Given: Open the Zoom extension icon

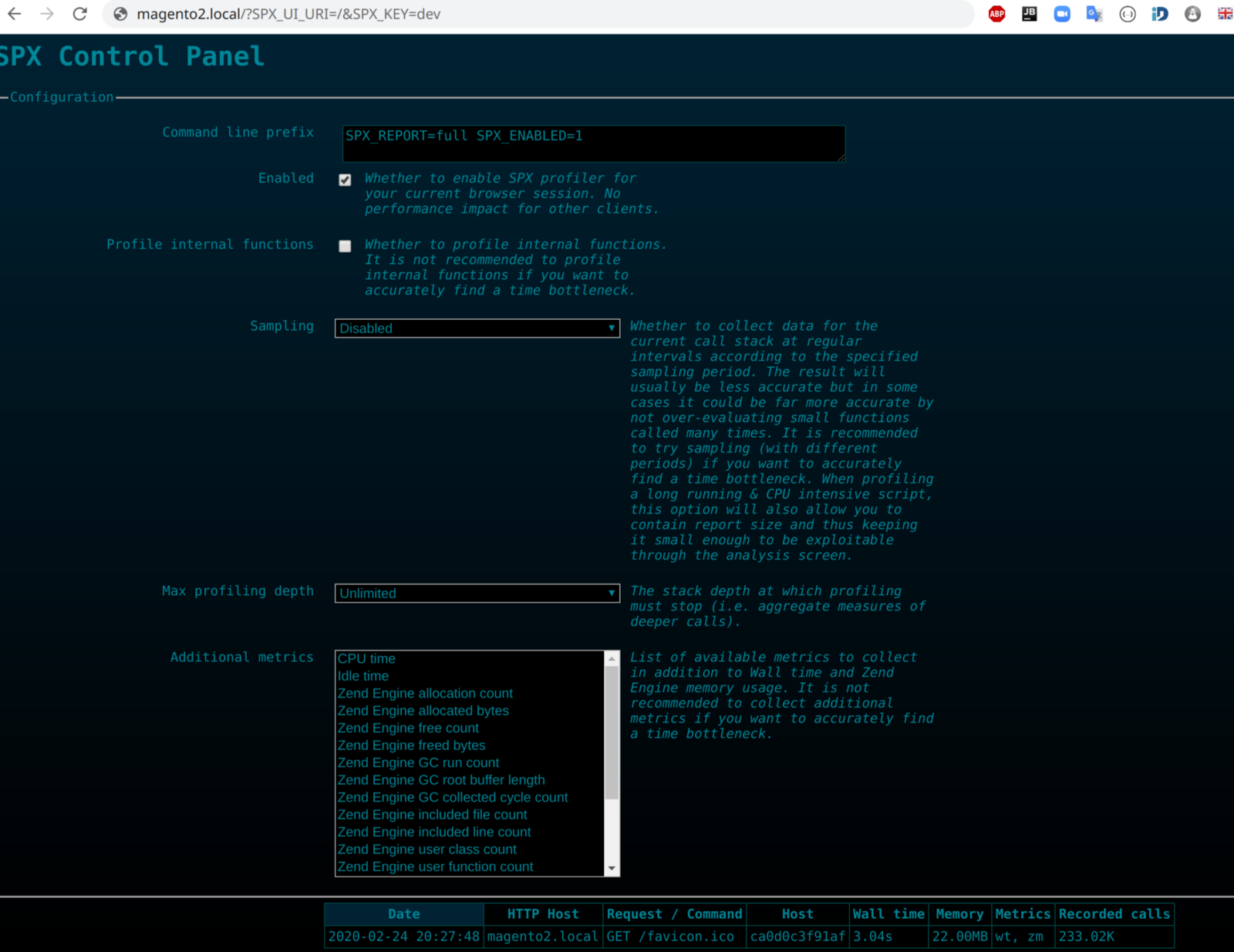Looking at the screenshot, I should pyautogui.click(x=1062, y=14).
